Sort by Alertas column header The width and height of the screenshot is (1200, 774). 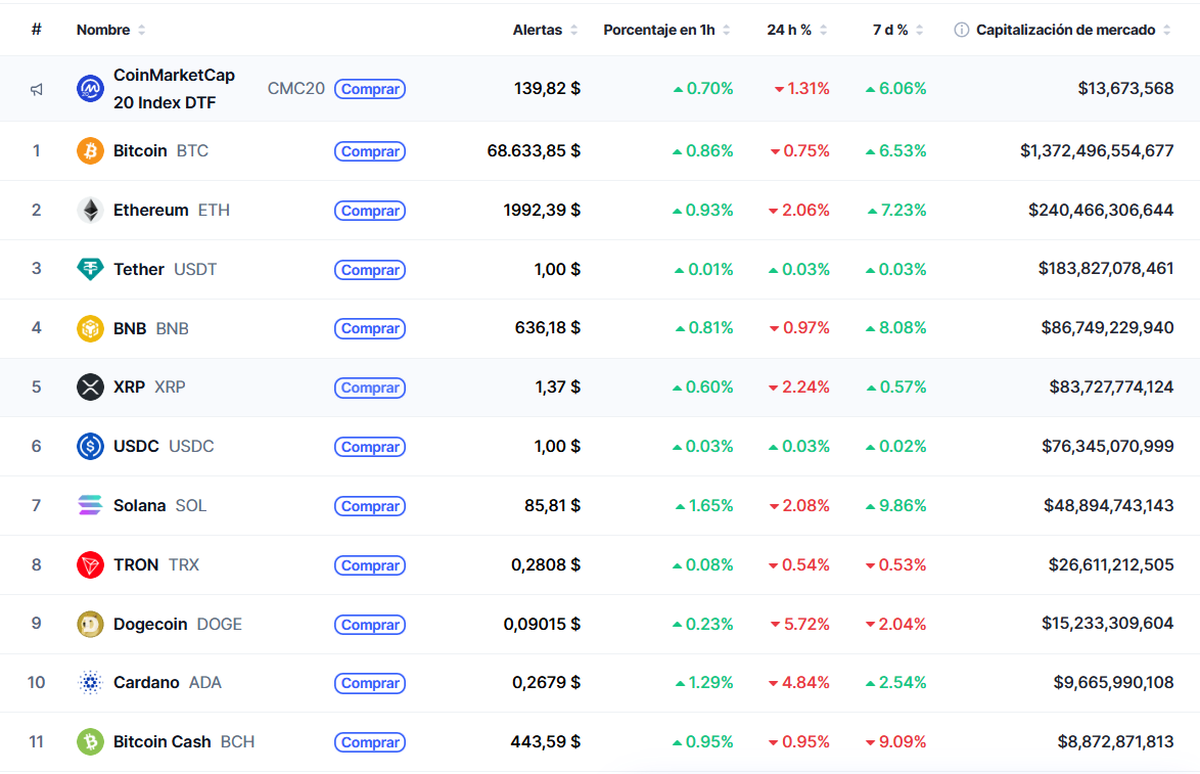click(538, 30)
